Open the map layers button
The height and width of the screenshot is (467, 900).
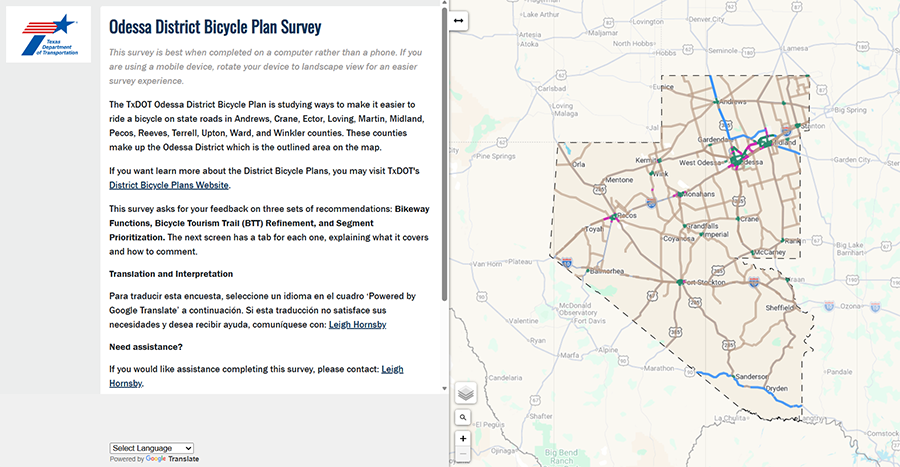(465, 394)
